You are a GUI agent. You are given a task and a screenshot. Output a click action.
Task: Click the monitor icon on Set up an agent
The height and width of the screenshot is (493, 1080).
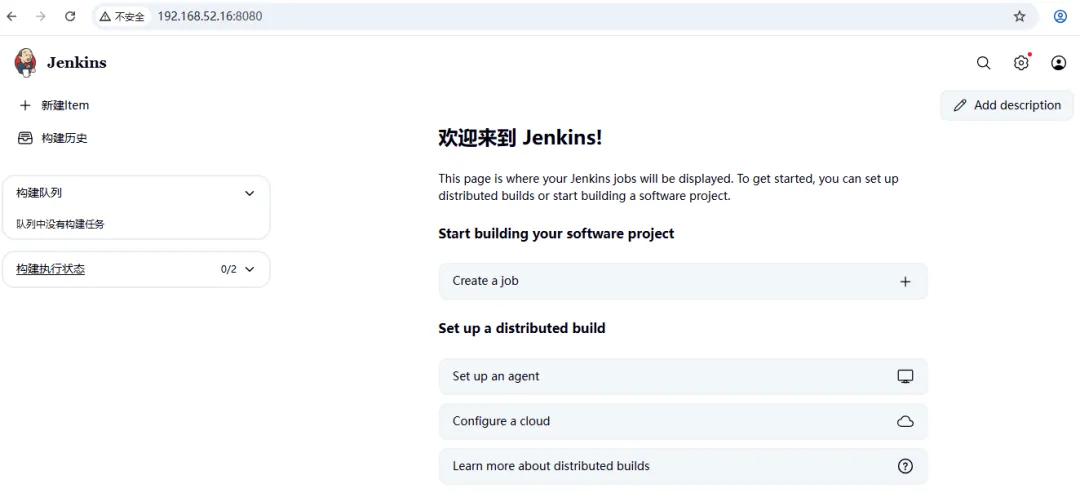tap(905, 376)
